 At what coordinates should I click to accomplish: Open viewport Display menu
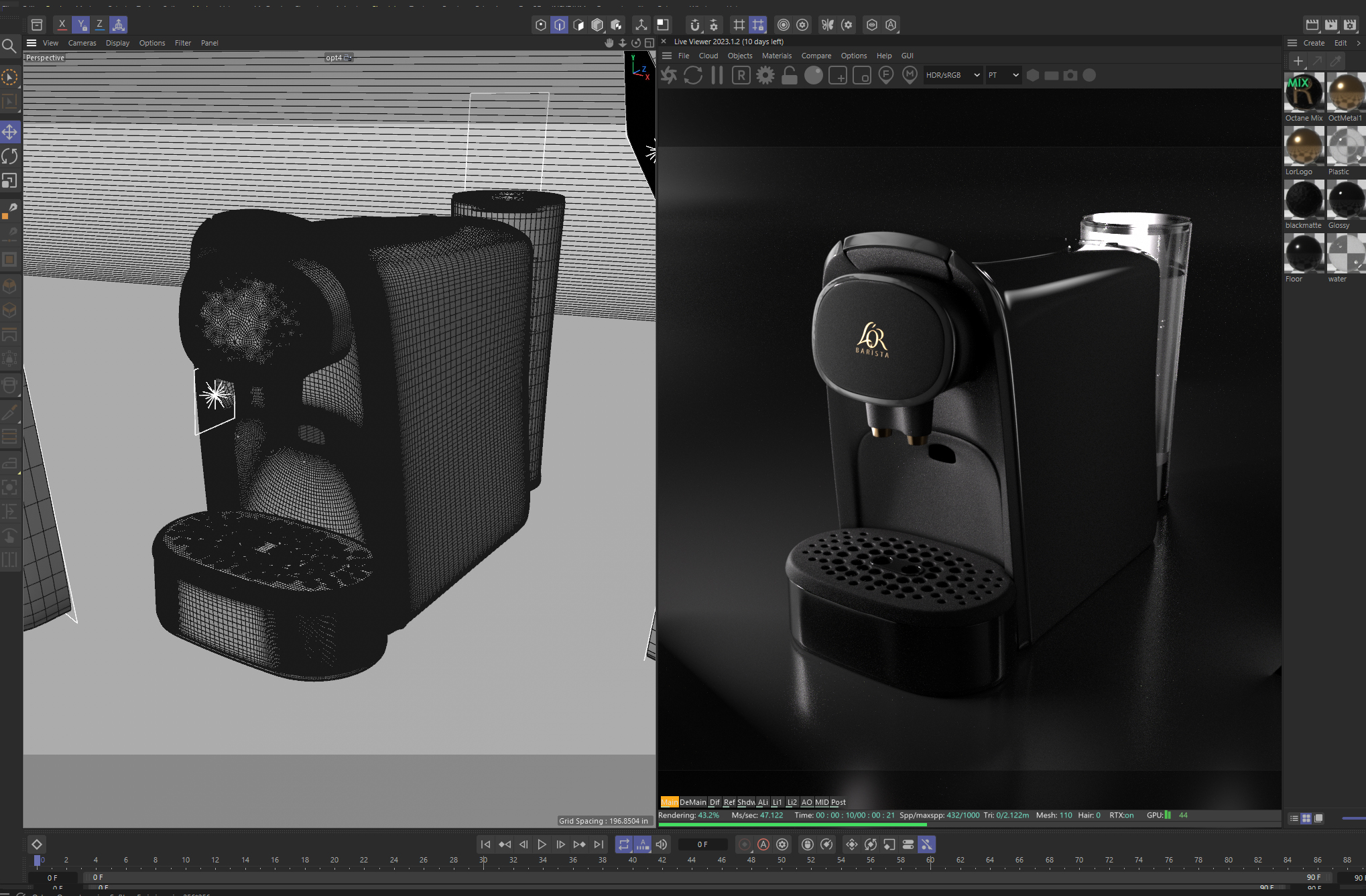click(x=117, y=43)
